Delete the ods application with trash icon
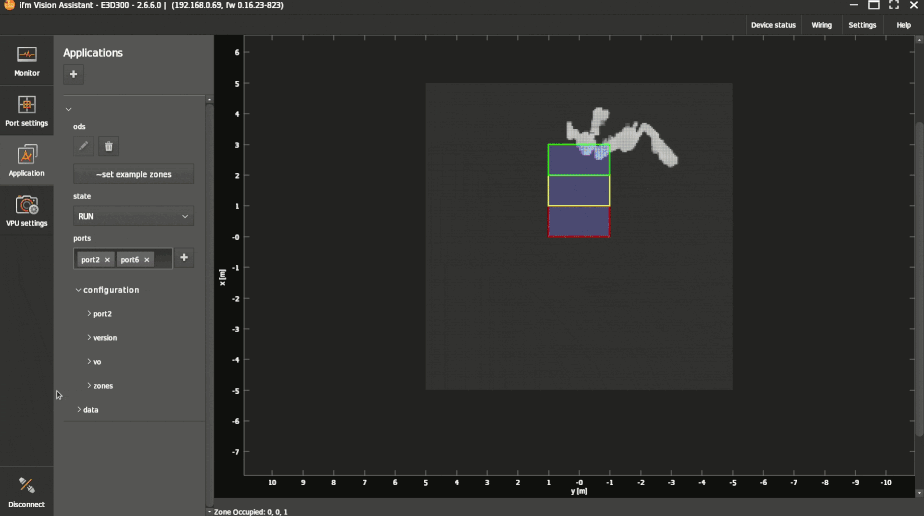924x516 pixels. (109, 146)
